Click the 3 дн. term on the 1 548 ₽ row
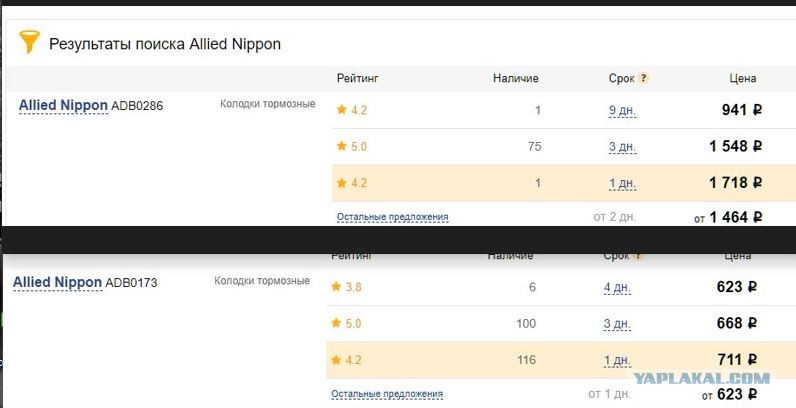 click(623, 147)
